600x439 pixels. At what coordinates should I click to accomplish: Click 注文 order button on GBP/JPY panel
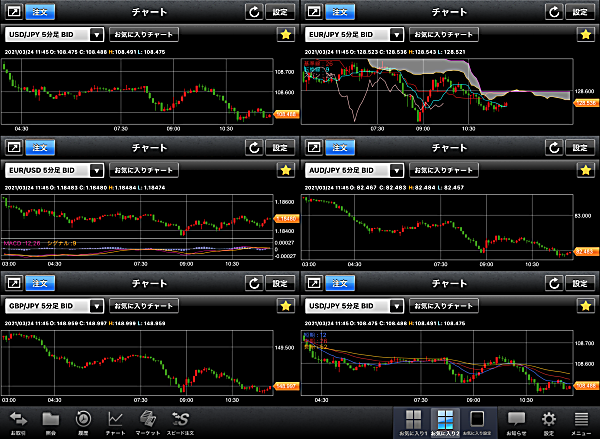pyautogui.click(x=40, y=283)
